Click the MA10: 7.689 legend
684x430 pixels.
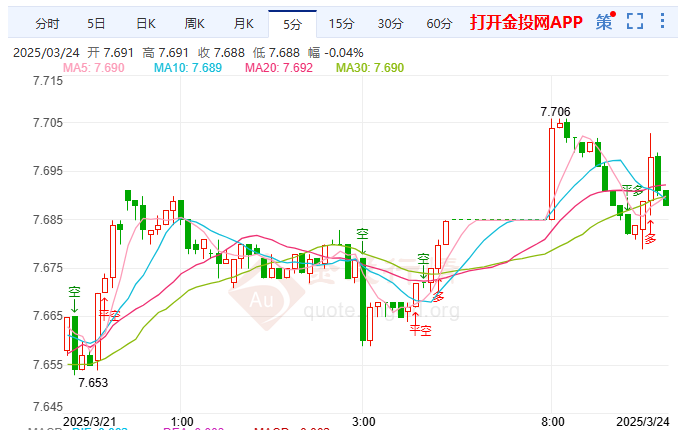[188, 68]
